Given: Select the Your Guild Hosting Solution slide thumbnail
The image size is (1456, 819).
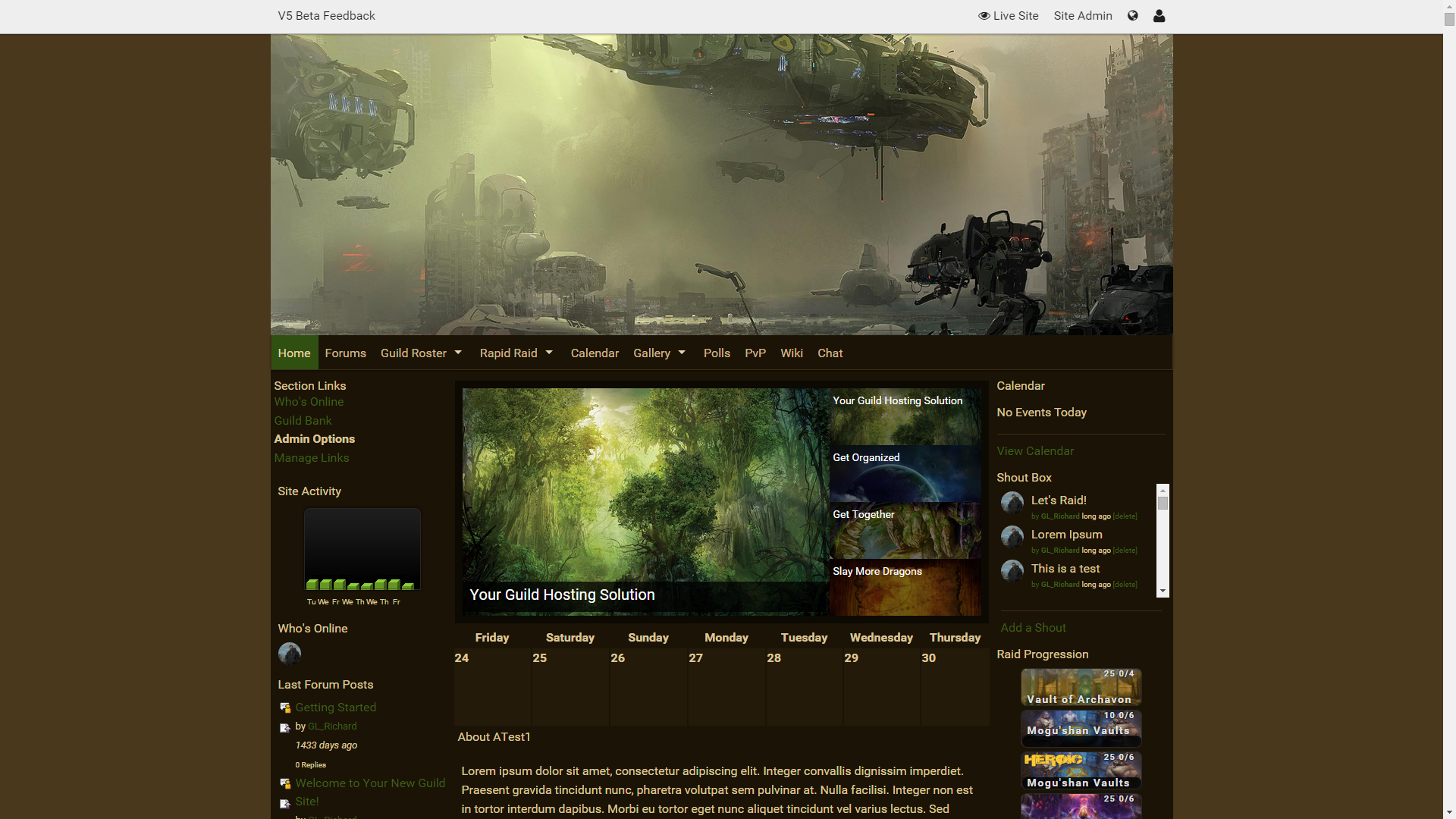Looking at the screenshot, I should point(905,416).
